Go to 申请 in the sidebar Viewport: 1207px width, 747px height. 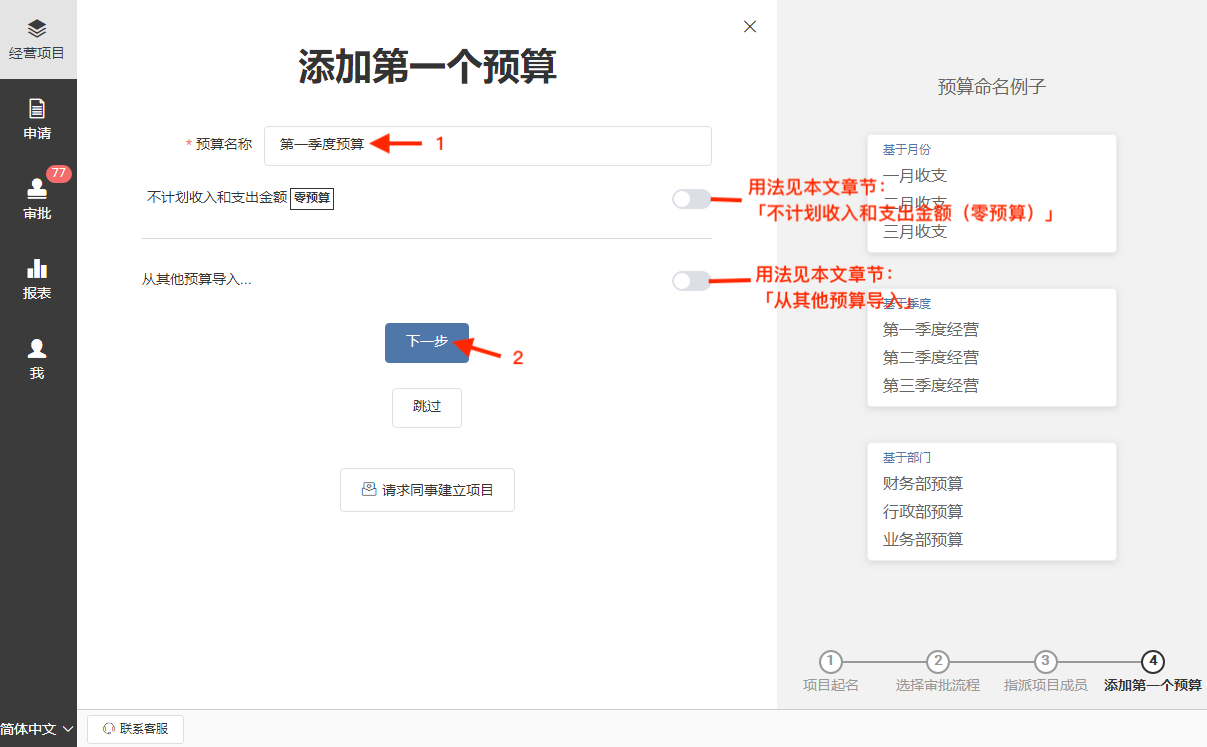[x=37, y=119]
